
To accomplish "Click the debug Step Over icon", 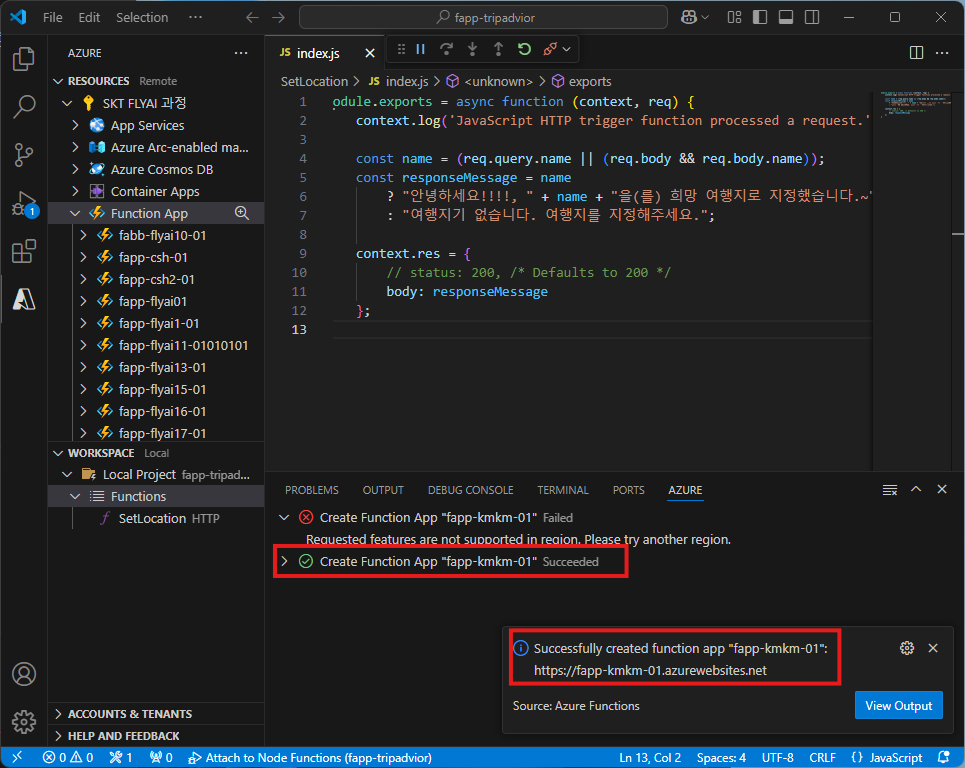I will [446, 49].
